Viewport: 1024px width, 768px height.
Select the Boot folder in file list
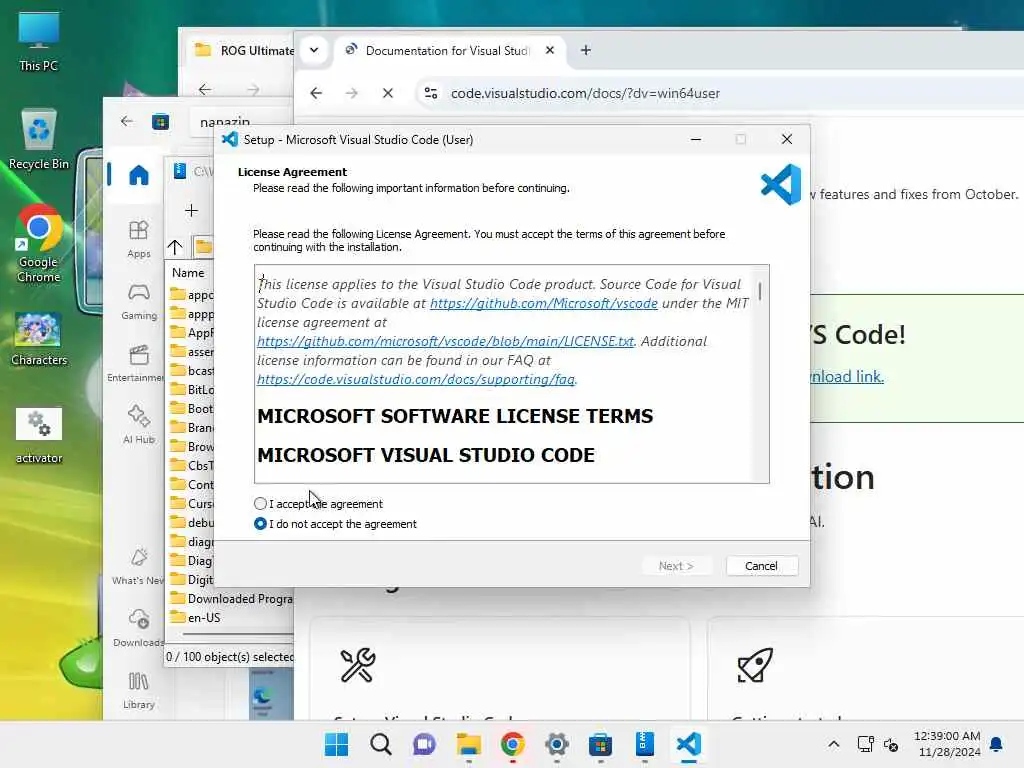(191, 408)
